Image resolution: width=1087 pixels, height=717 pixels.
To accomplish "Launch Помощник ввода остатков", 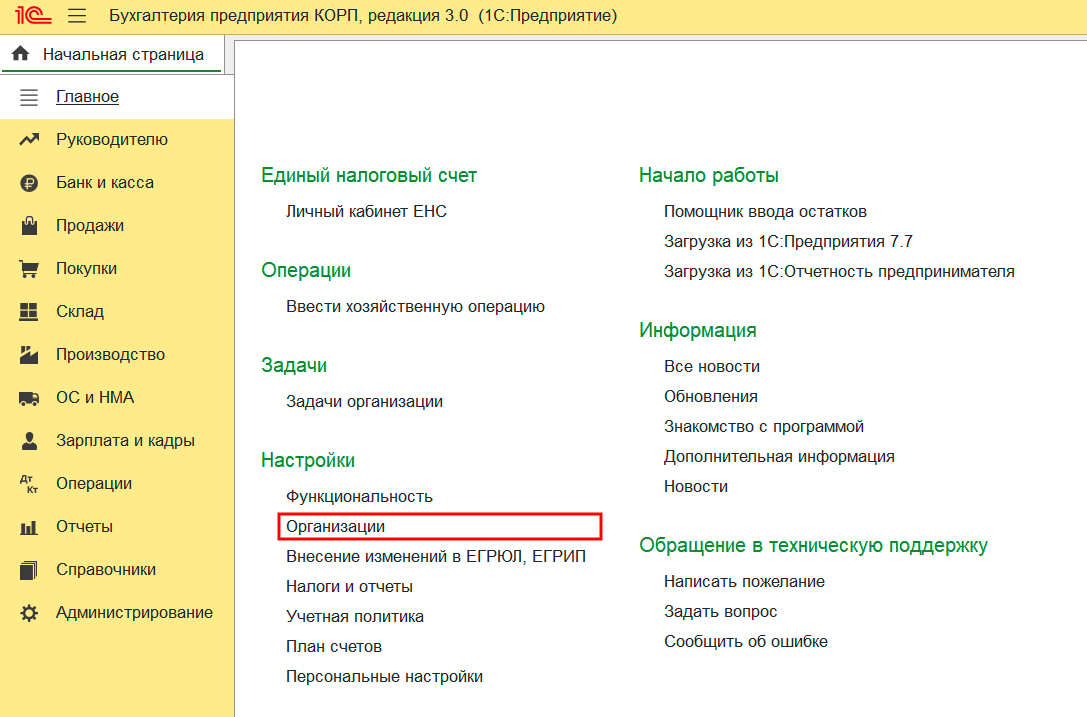I will click(765, 211).
